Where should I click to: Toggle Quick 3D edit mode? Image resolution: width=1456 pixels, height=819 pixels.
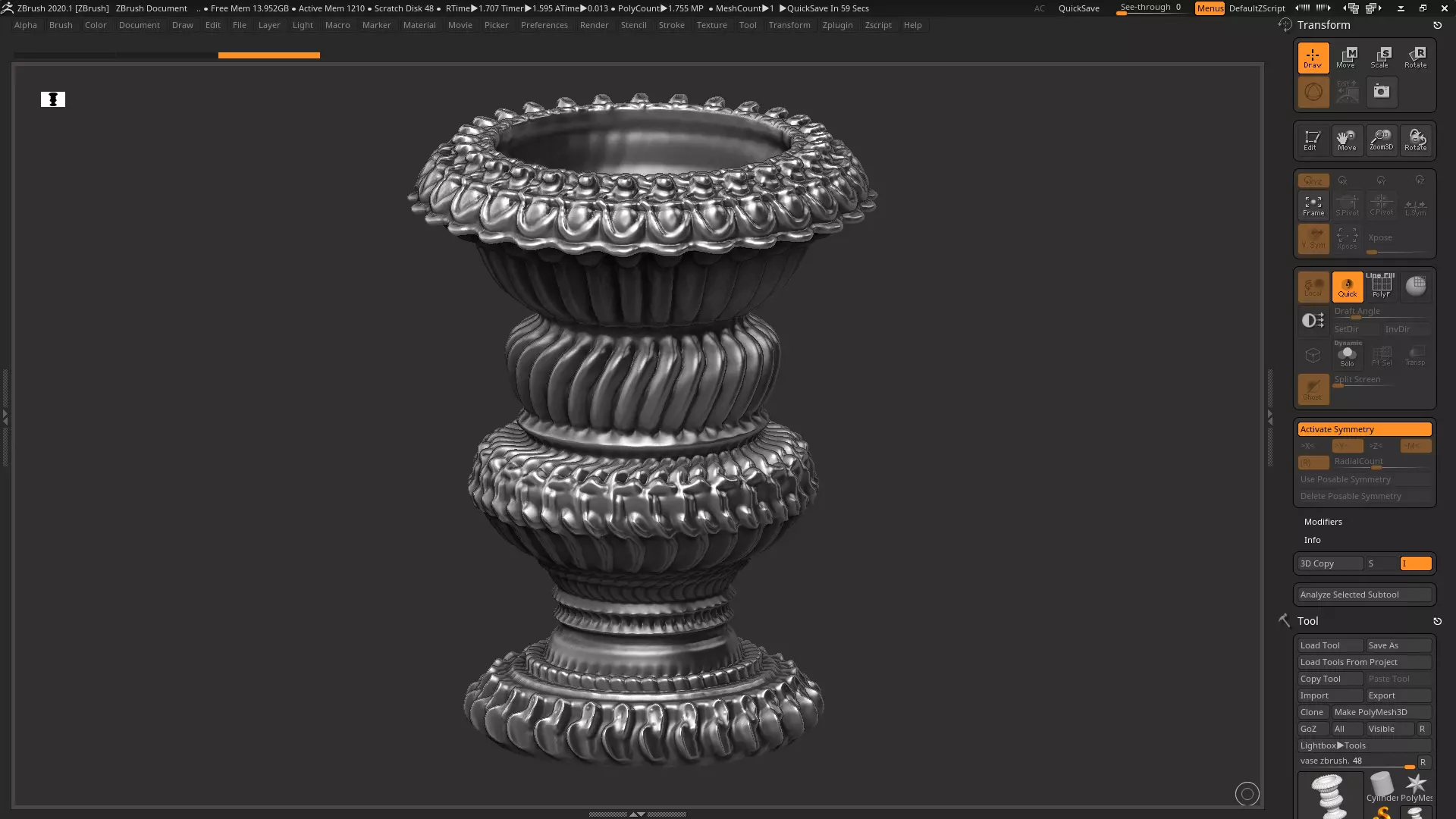click(1347, 287)
